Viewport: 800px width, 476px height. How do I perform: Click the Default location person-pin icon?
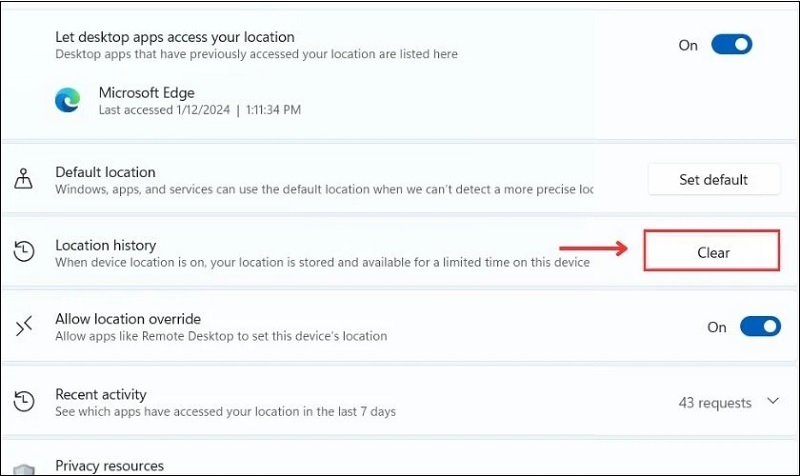click(24, 180)
